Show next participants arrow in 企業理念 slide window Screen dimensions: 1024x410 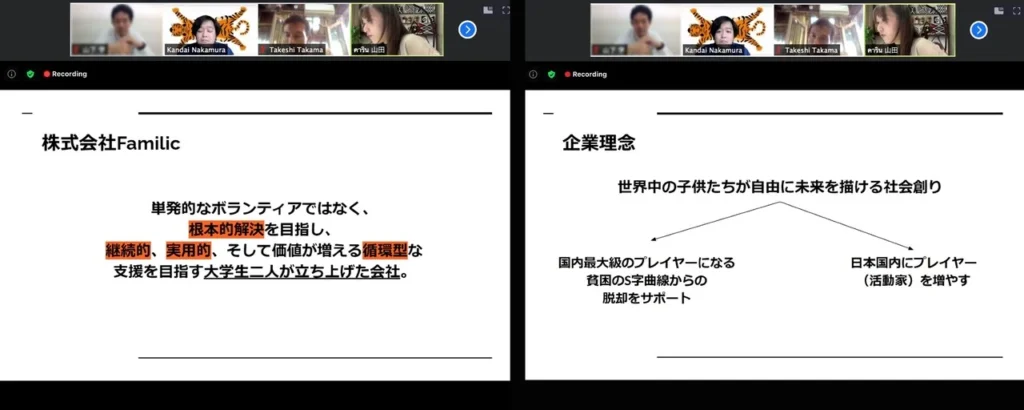(978, 30)
